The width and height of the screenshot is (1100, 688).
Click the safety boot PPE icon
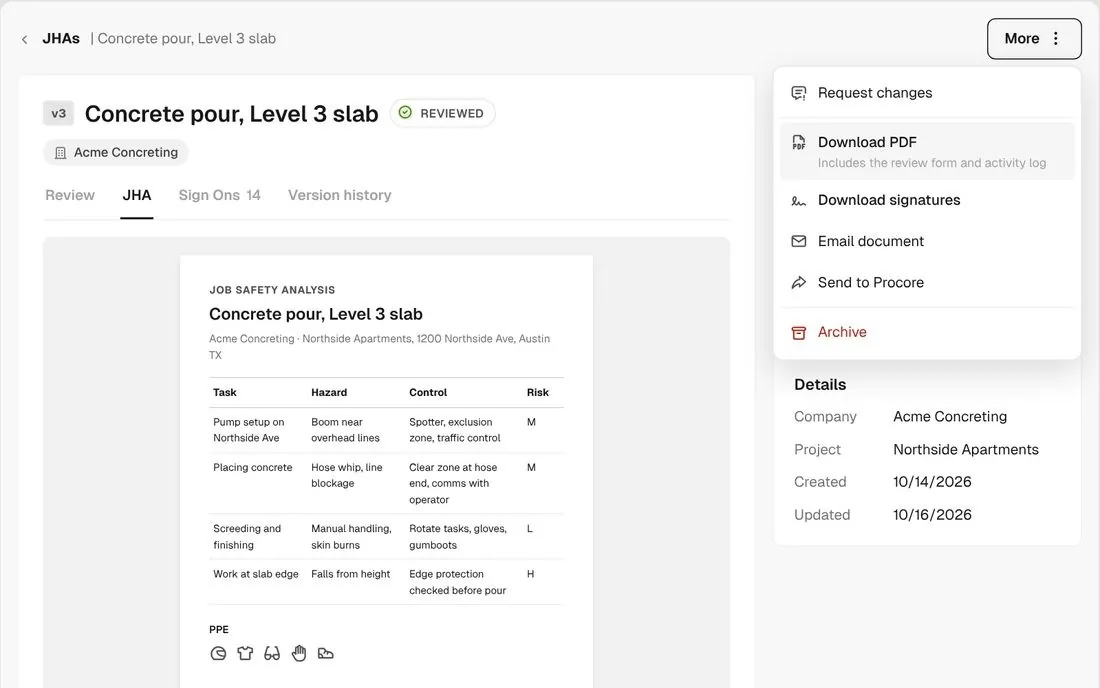[x=326, y=654]
